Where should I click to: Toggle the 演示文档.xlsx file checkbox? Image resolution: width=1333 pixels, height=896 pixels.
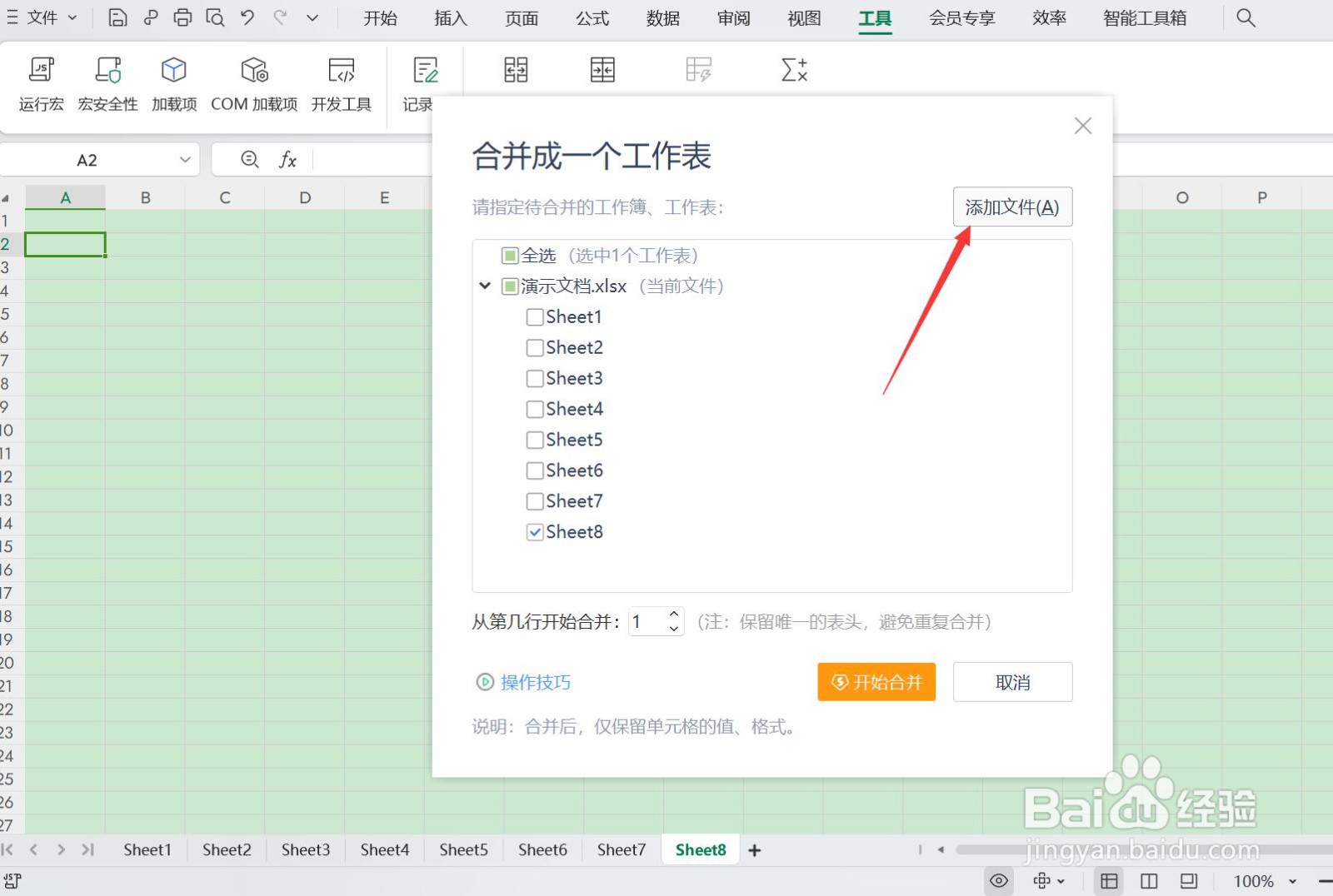click(x=510, y=286)
